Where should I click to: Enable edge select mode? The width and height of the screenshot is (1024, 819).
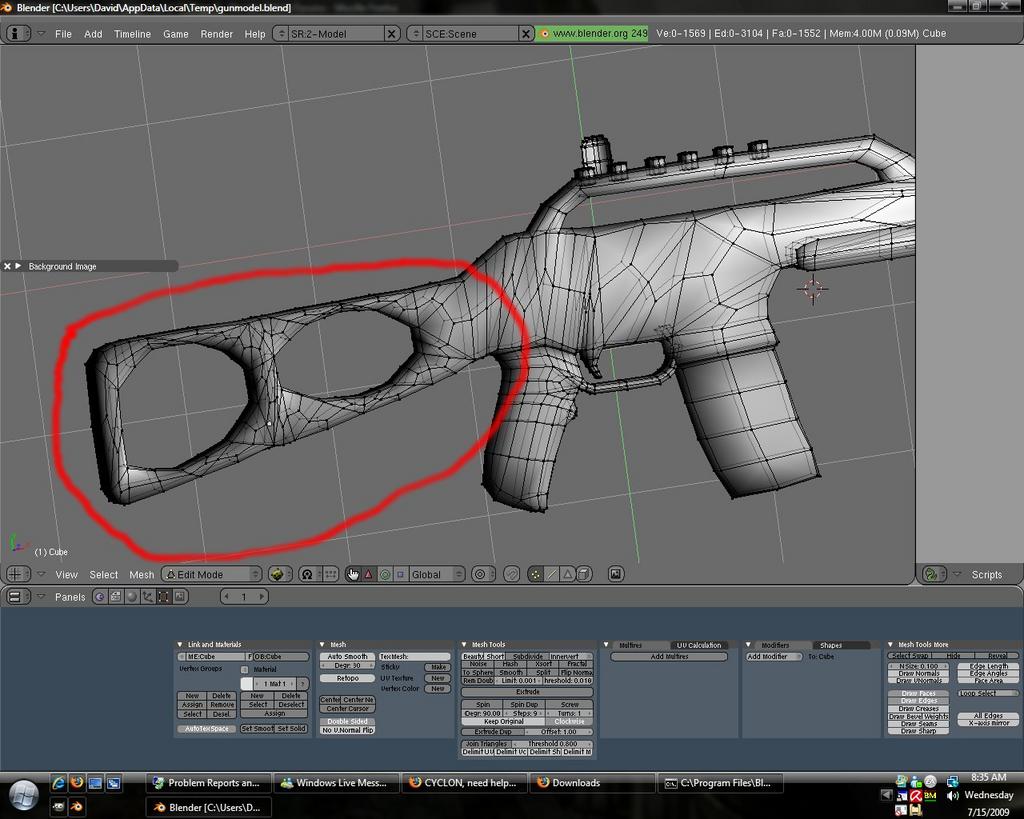552,574
